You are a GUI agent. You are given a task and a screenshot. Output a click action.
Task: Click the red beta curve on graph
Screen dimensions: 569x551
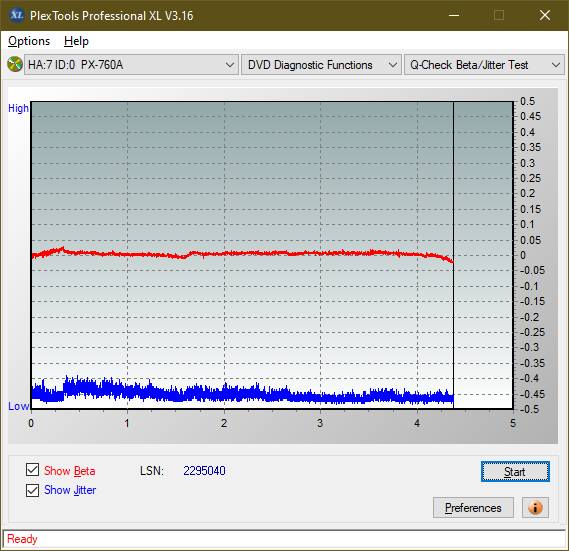pyautogui.click(x=242, y=253)
